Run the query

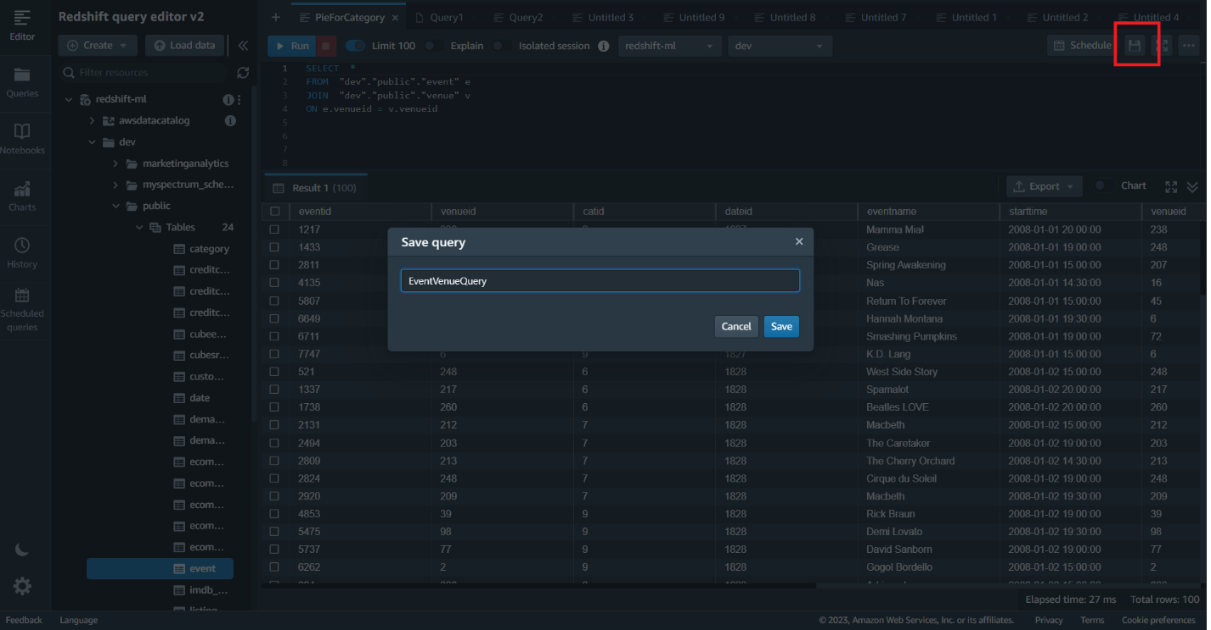[x=291, y=46]
